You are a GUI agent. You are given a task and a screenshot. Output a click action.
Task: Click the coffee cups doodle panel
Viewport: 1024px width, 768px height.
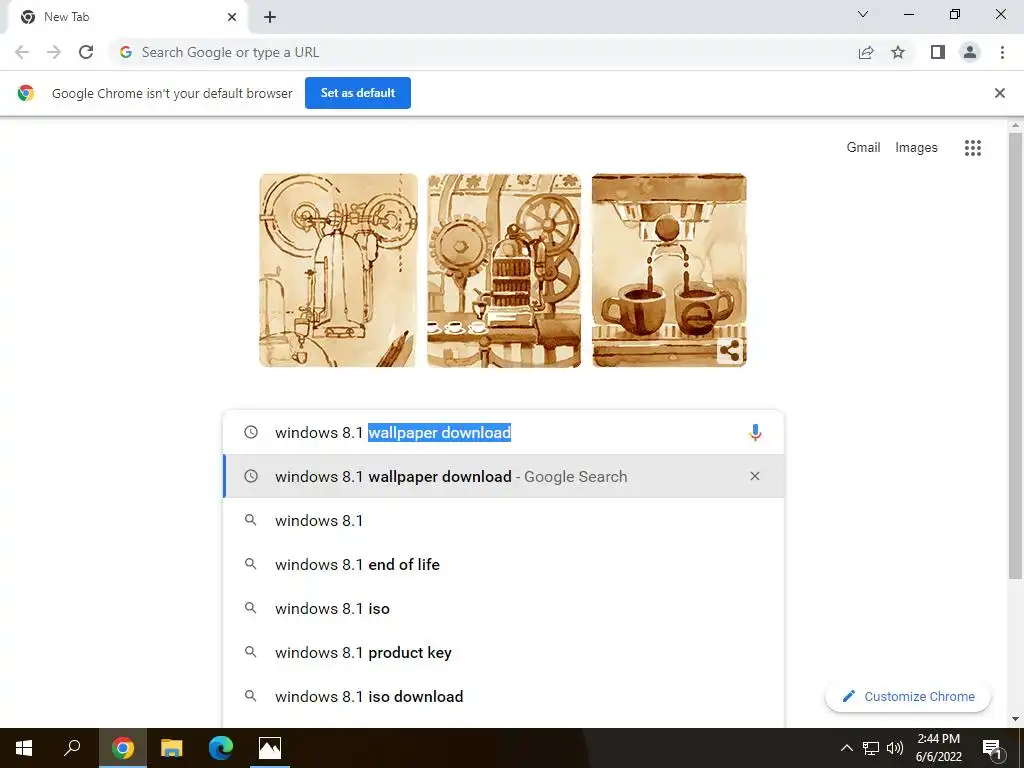tap(669, 270)
